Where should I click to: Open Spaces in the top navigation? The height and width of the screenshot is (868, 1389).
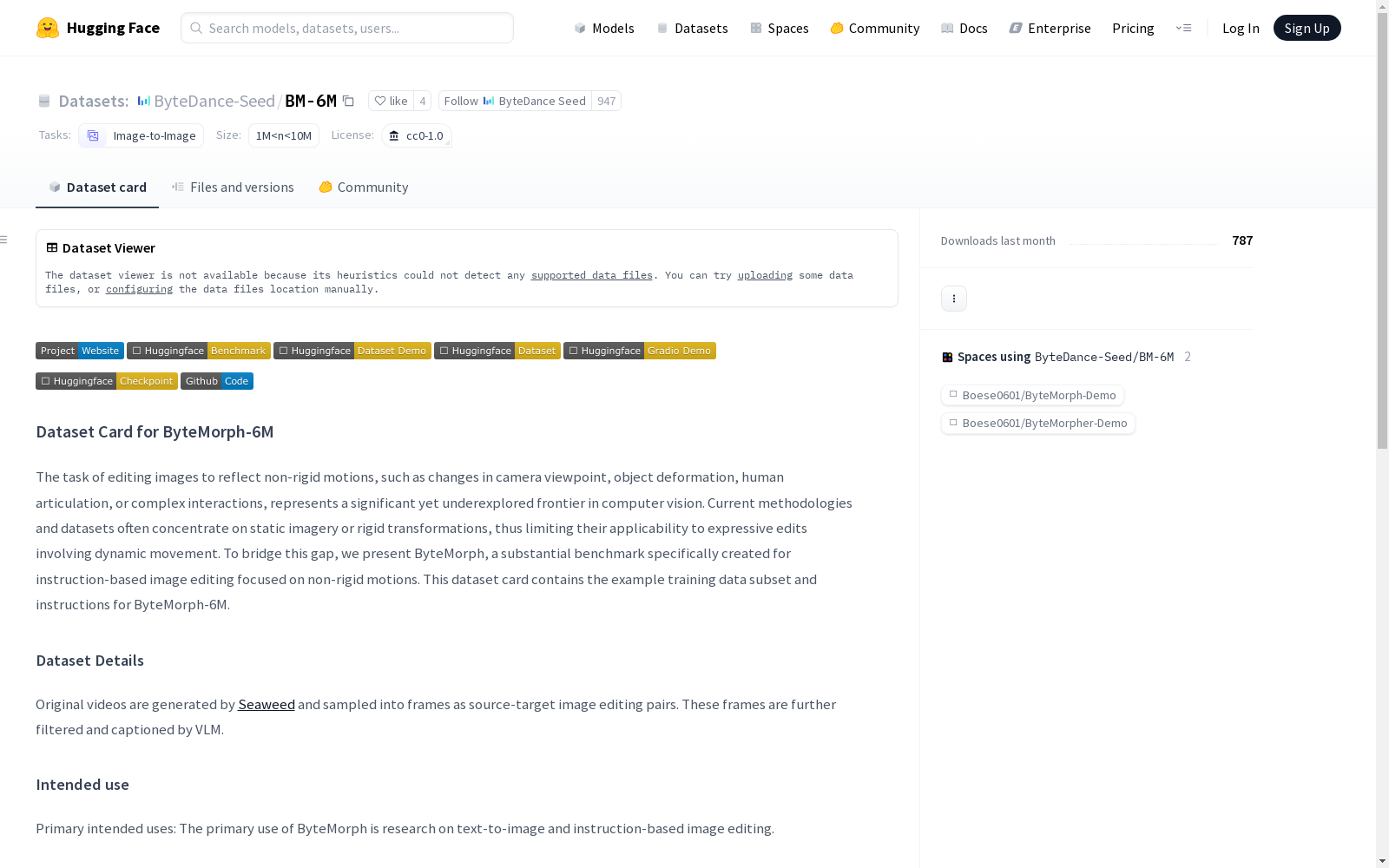tap(779, 28)
